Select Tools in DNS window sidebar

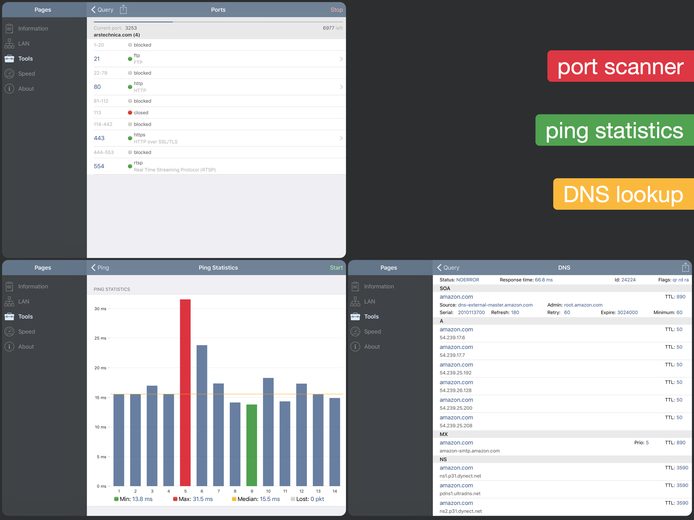pos(365,316)
